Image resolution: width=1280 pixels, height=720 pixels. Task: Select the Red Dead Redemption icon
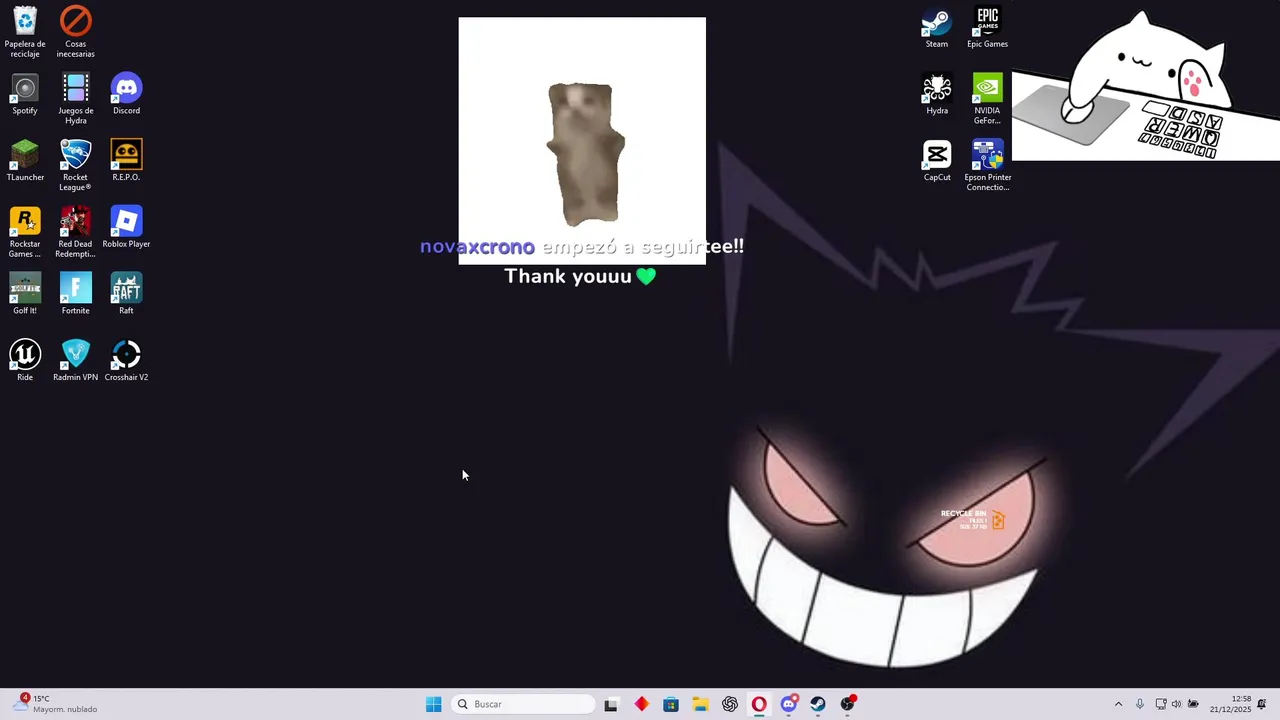point(76,233)
